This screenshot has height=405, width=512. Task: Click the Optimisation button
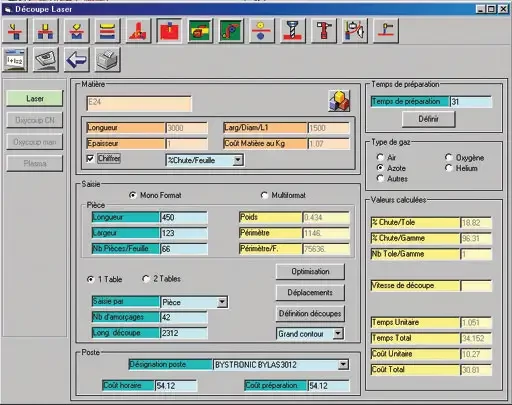click(x=310, y=272)
